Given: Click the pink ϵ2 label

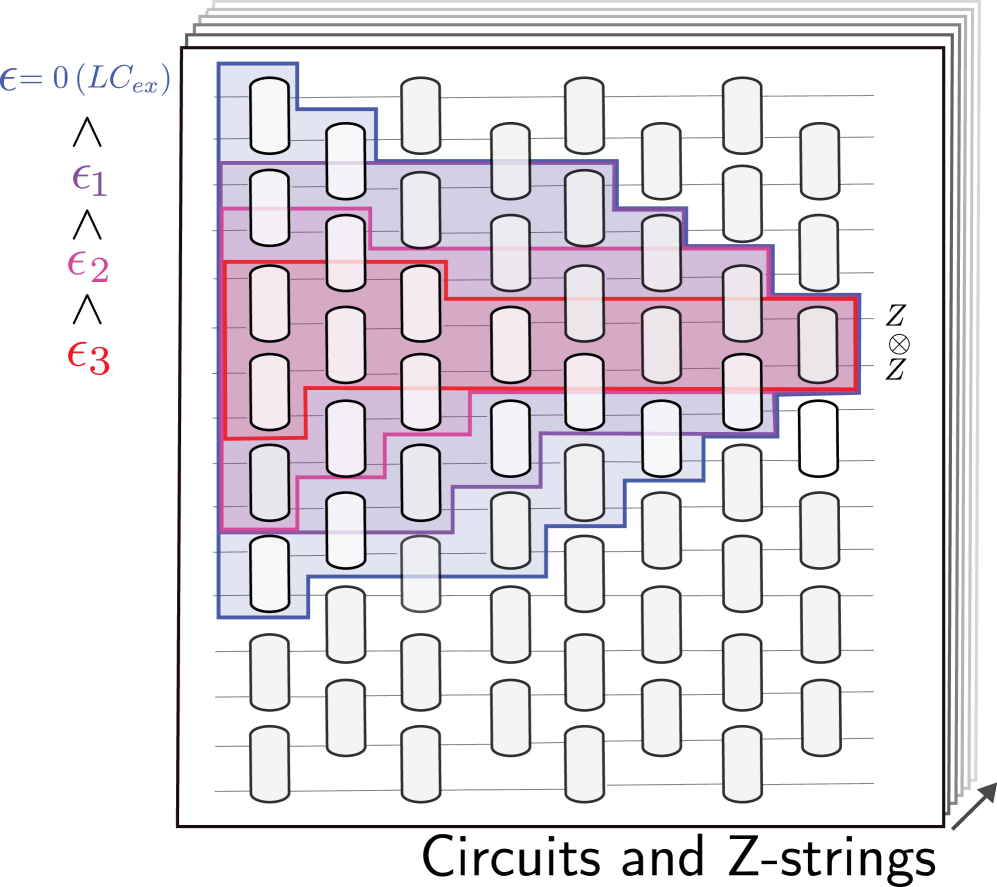Looking at the screenshot, I should tap(88, 266).
